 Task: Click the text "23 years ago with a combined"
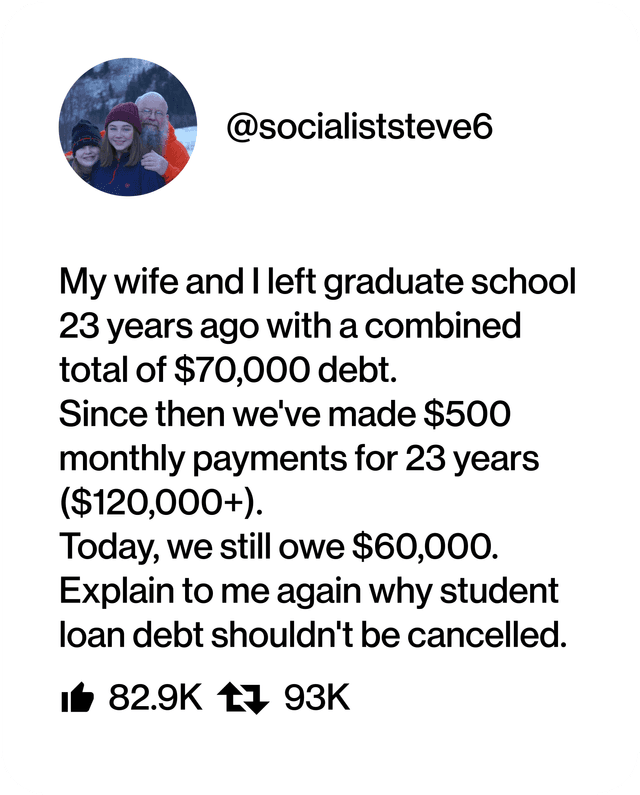tap(290, 327)
